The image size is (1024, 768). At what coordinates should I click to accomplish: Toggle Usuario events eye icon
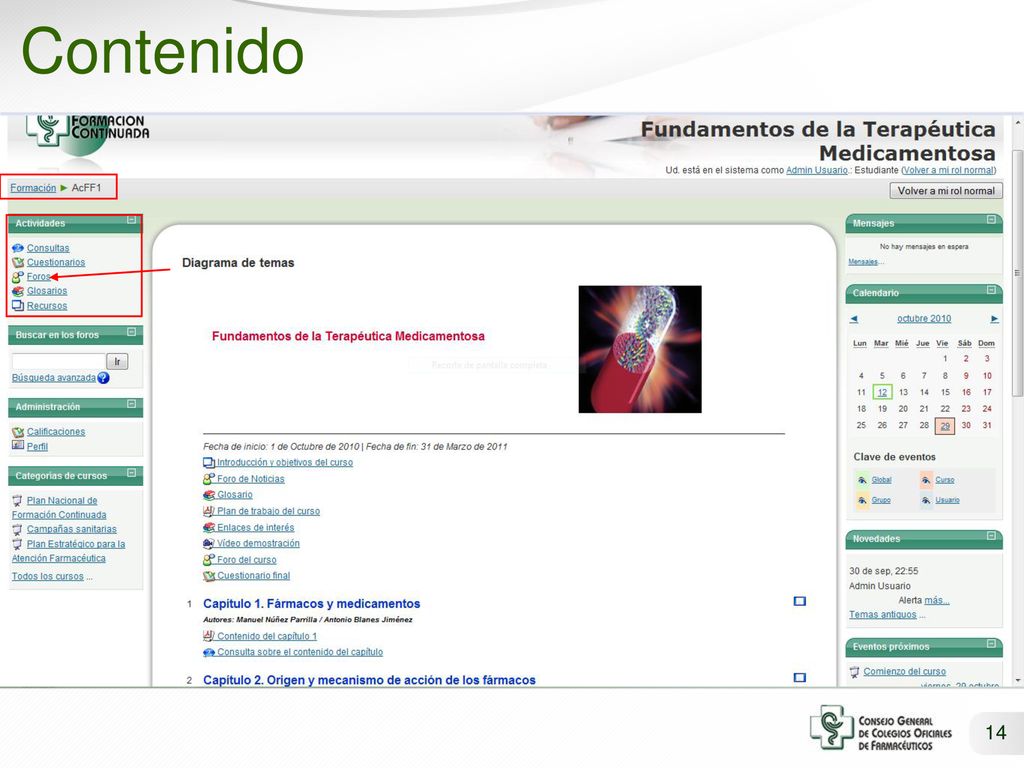pyautogui.click(x=926, y=500)
